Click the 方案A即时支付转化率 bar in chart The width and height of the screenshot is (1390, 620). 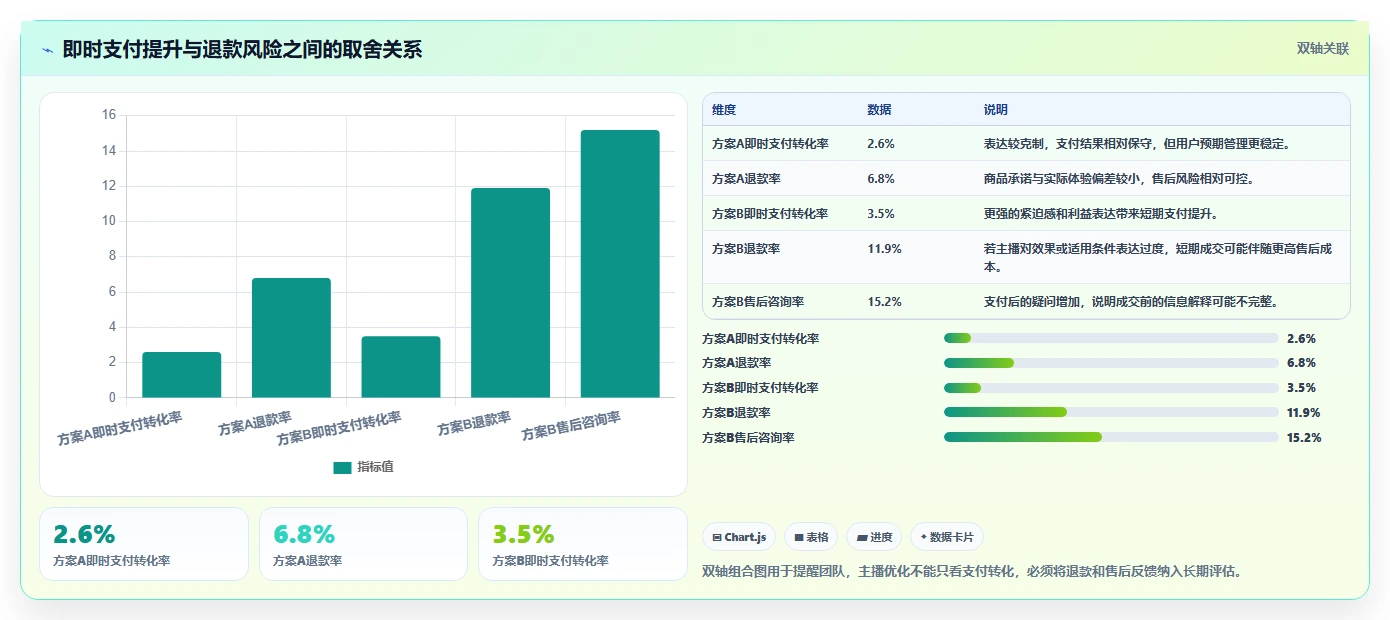[x=182, y=375]
